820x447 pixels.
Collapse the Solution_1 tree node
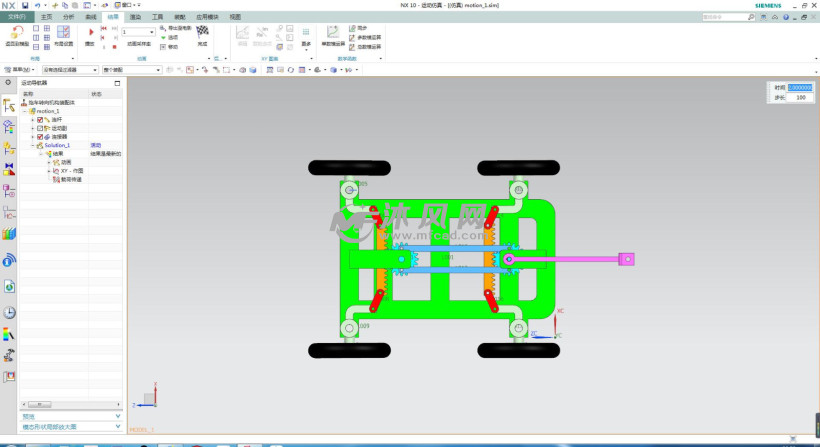point(33,145)
